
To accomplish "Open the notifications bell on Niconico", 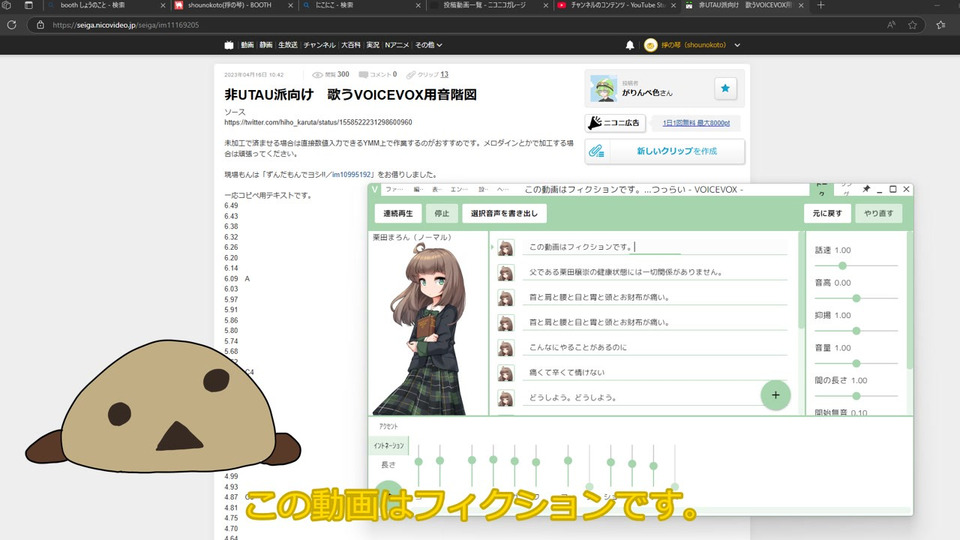I will click(629, 45).
